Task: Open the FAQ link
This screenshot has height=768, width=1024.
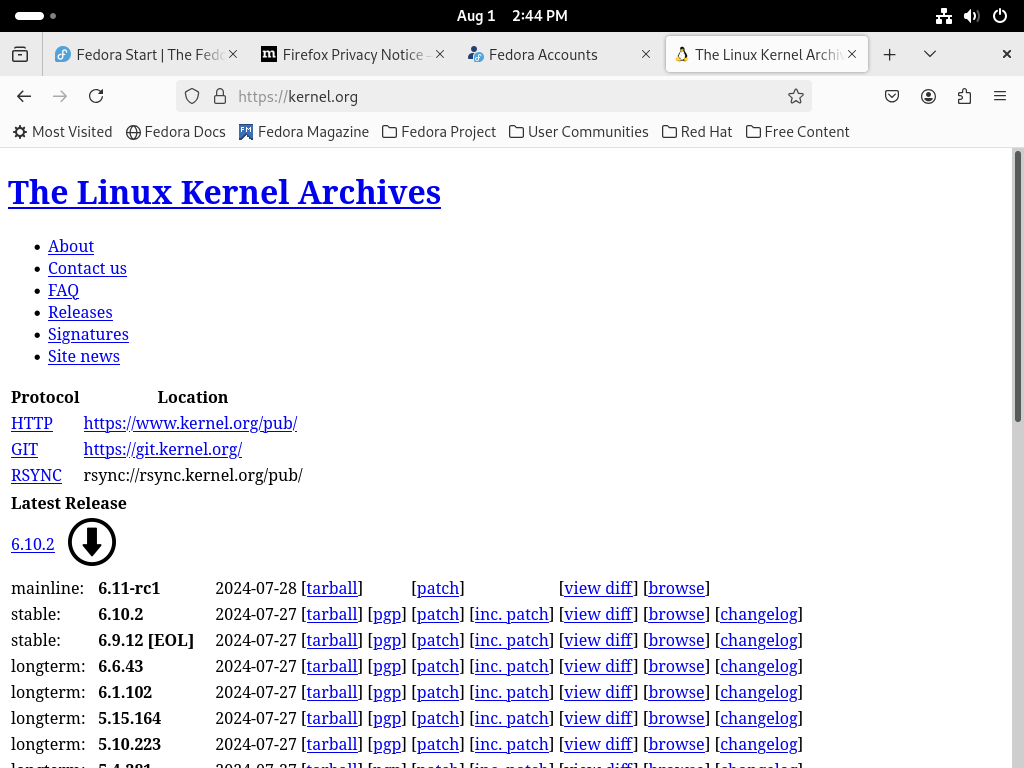Action: pos(63,291)
